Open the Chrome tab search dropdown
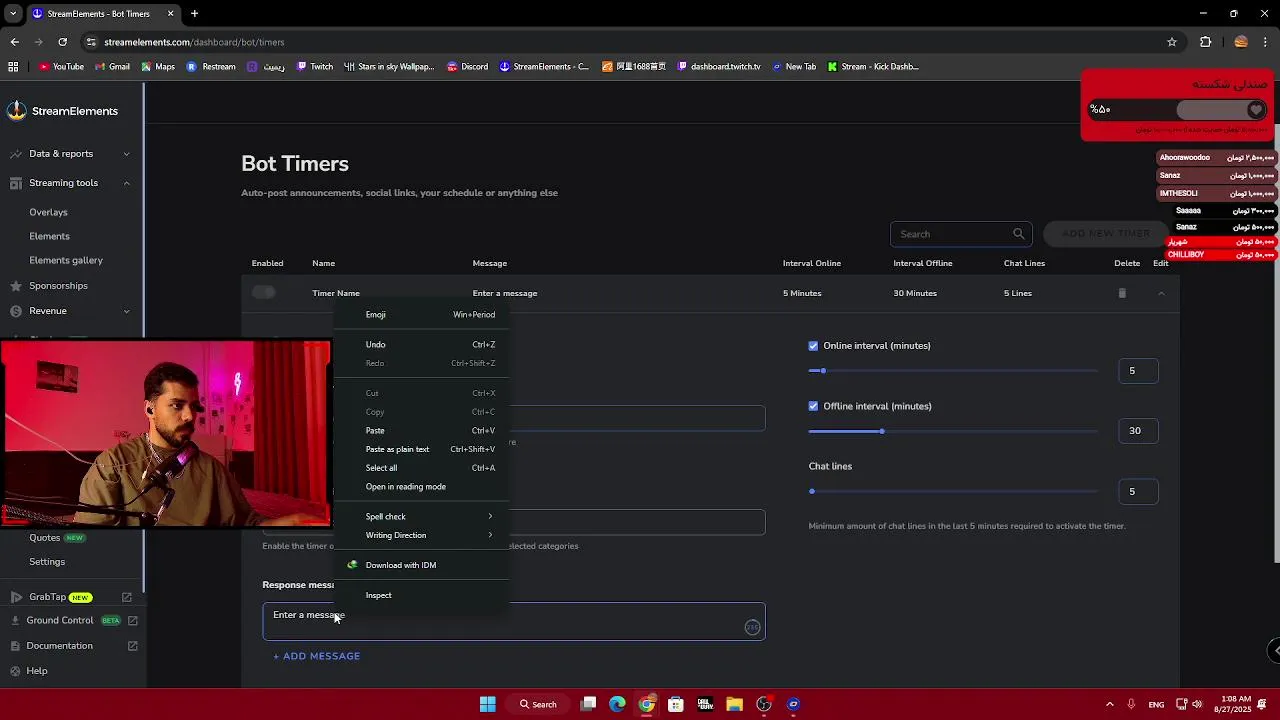Screen dimensions: 1280x720 tap(13, 14)
